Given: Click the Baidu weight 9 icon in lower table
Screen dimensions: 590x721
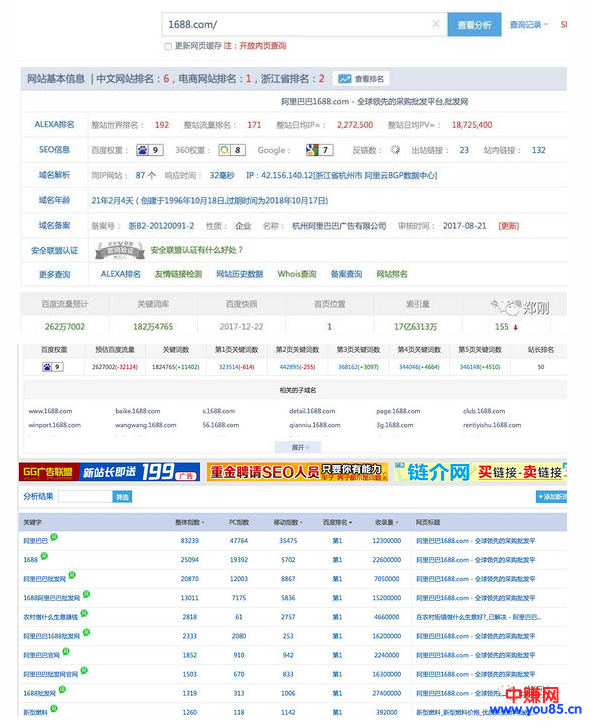Looking at the screenshot, I should pos(52,367).
